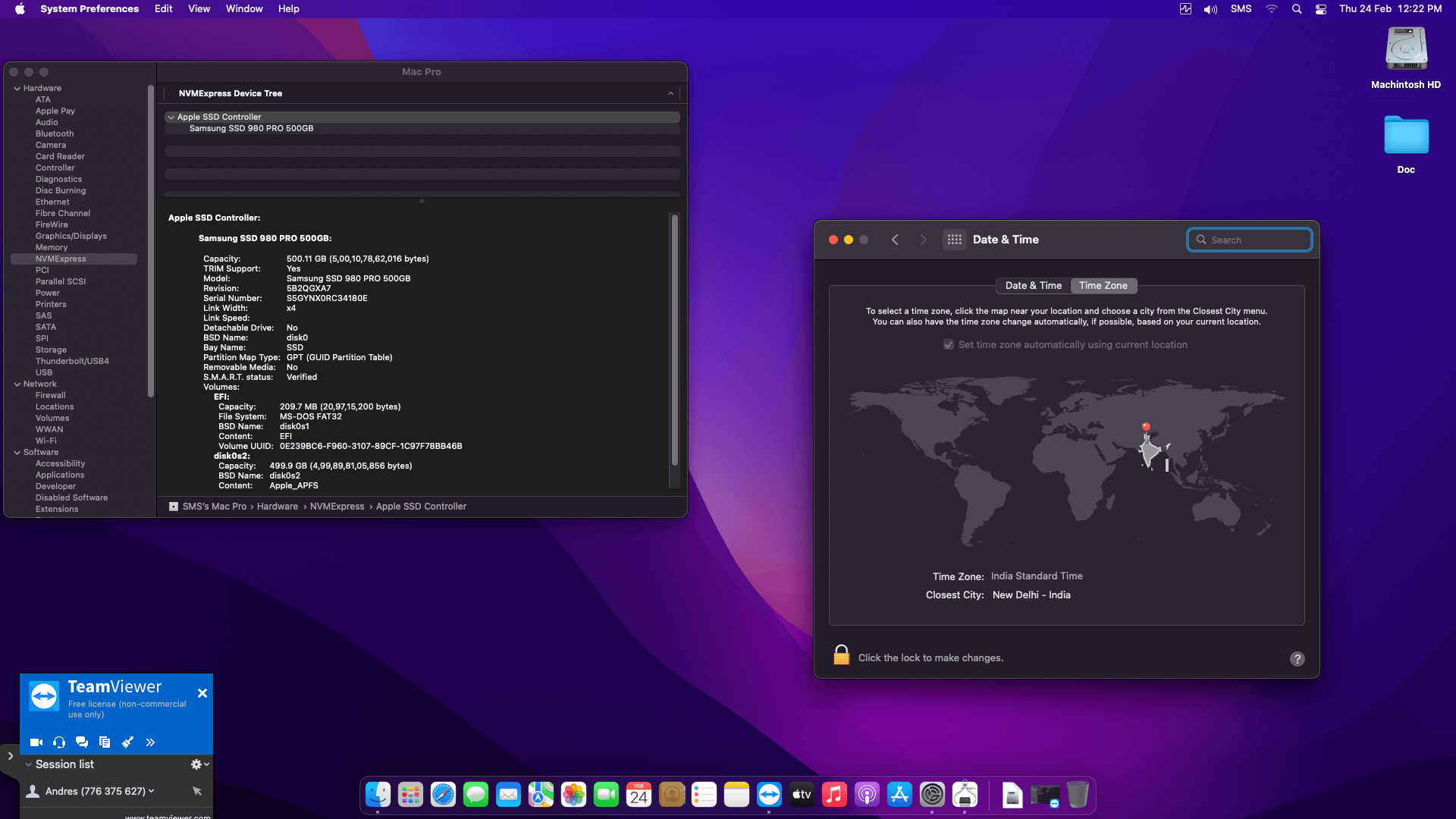Open Music from the Dock
1456x819 pixels.
[x=834, y=795]
